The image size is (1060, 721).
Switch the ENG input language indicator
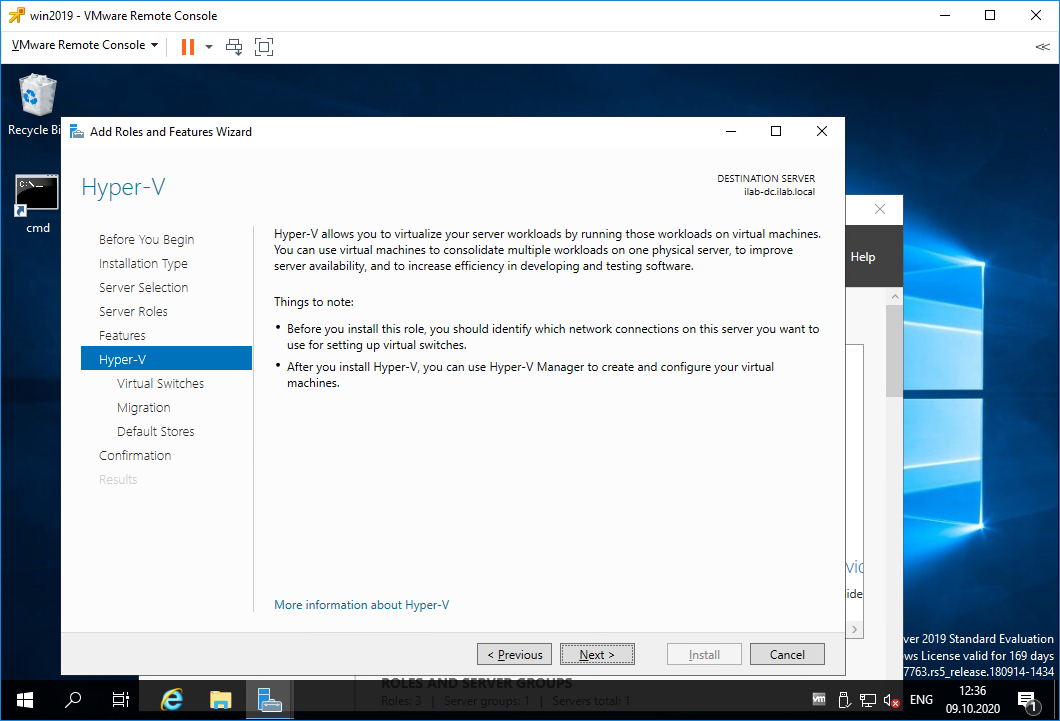[x=921, y=699]
